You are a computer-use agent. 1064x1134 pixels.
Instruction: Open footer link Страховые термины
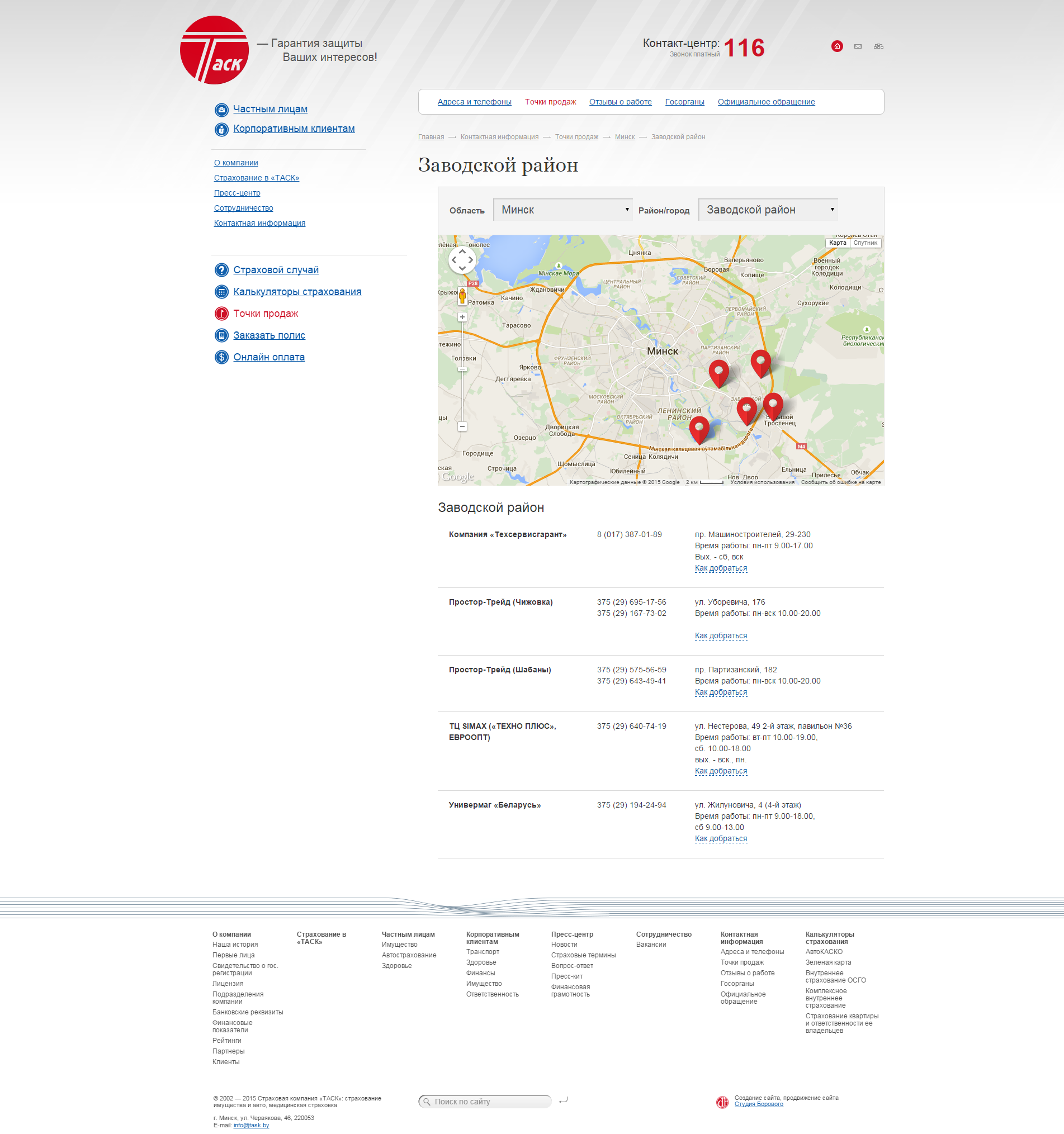tap(583, 956)
